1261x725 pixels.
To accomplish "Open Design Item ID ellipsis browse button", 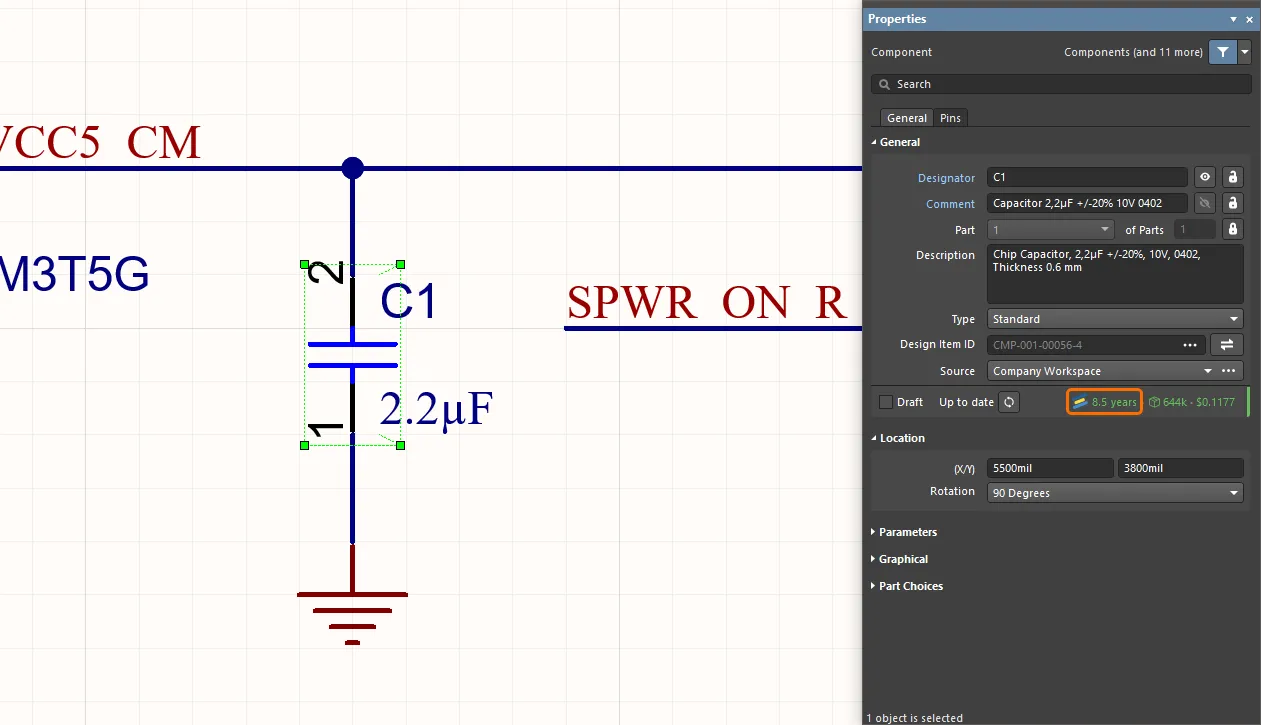I will click(1190, 345).
